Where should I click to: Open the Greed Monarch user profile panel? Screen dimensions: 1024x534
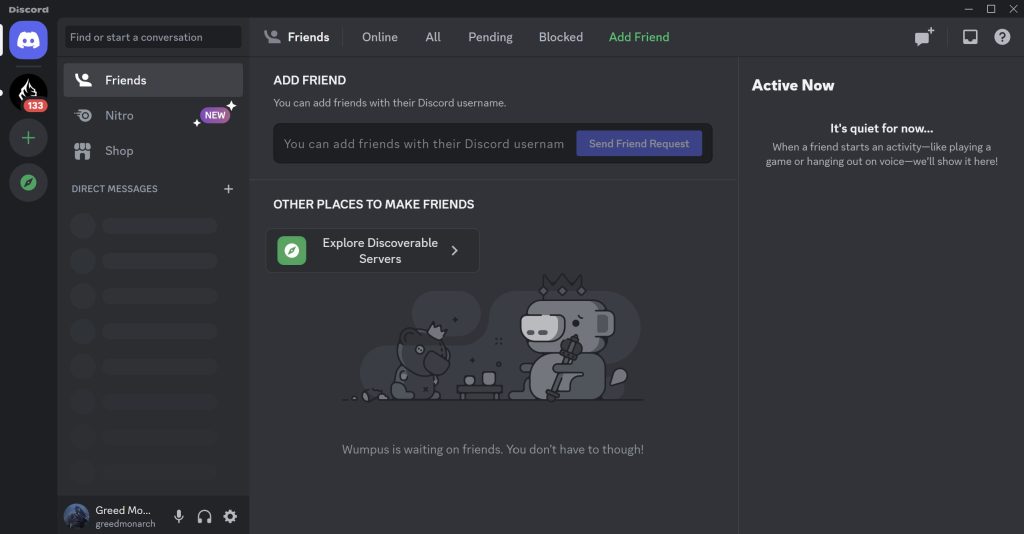112,516
